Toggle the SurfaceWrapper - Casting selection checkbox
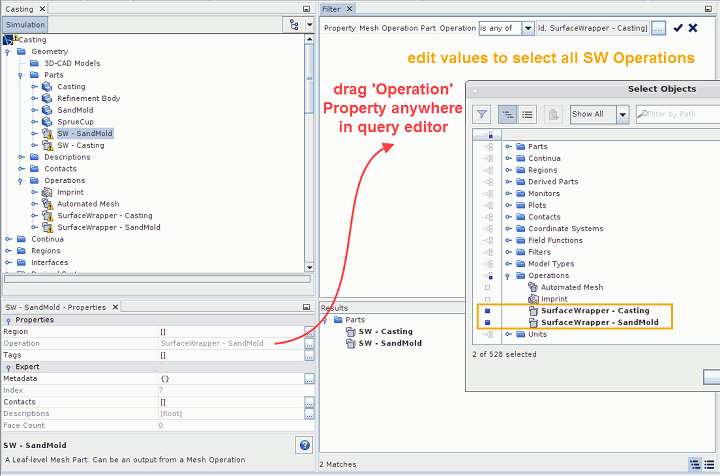Image resolution: width=720 pixels, height=476 pixels. (x=488, y=311)
